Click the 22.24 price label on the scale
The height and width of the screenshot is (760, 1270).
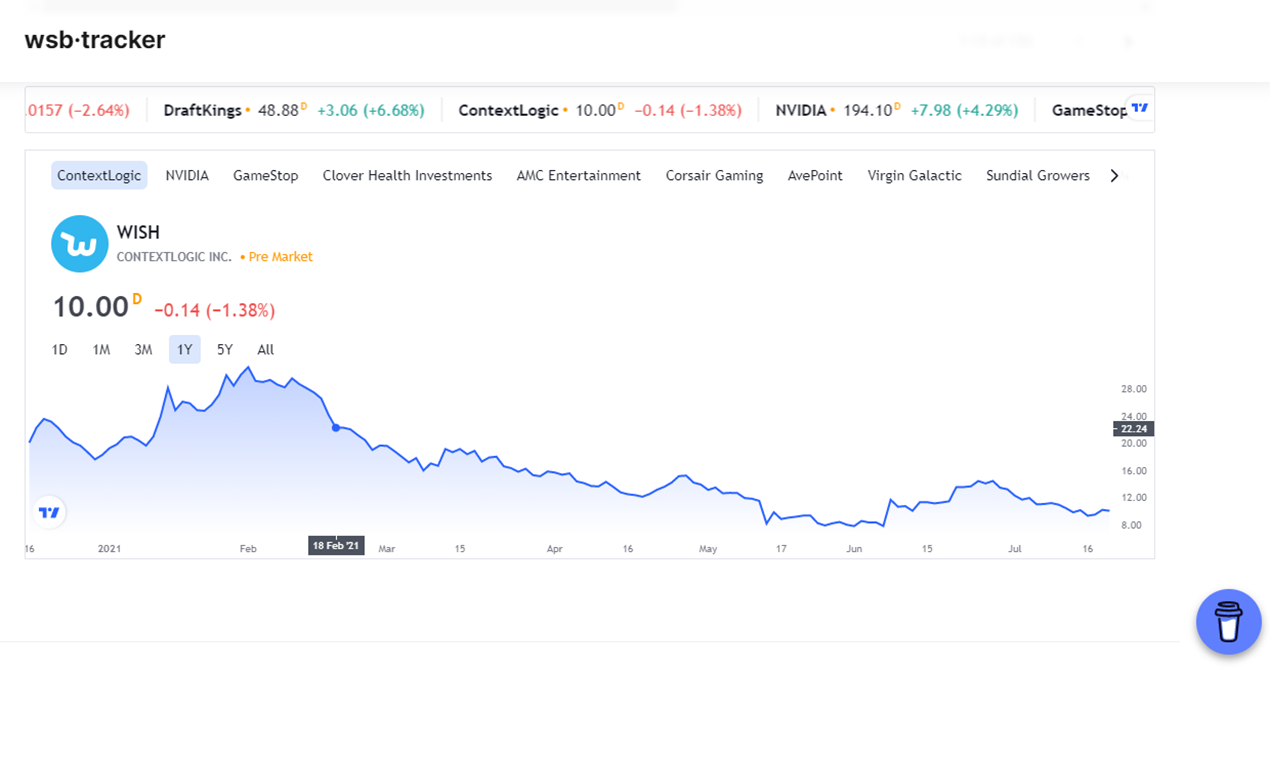1134,428
